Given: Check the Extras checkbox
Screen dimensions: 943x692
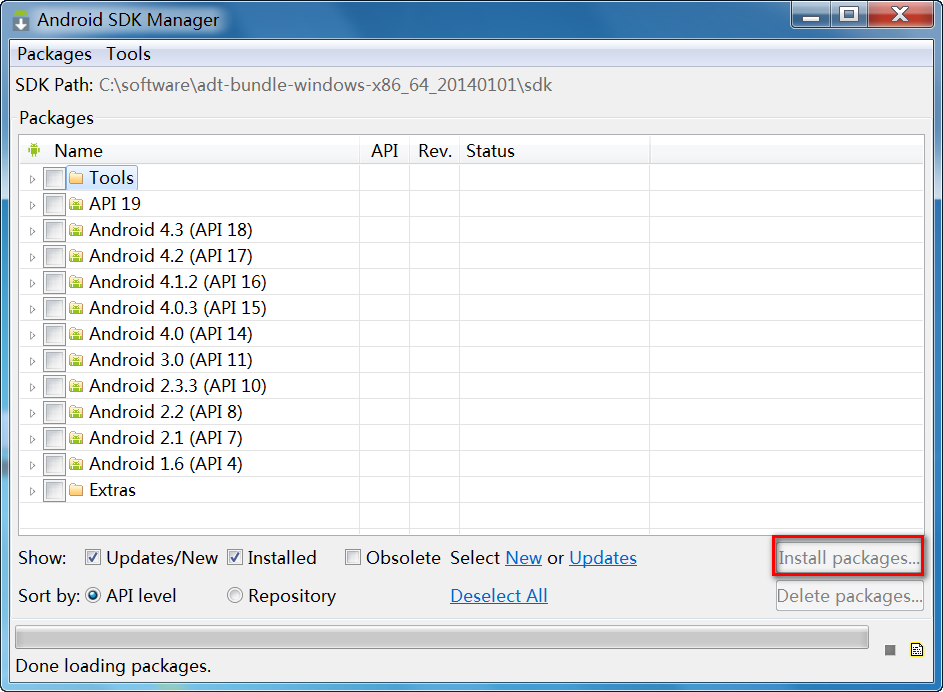Looking at the screenshot, I should pyautogui.click(x=54, y=491).
